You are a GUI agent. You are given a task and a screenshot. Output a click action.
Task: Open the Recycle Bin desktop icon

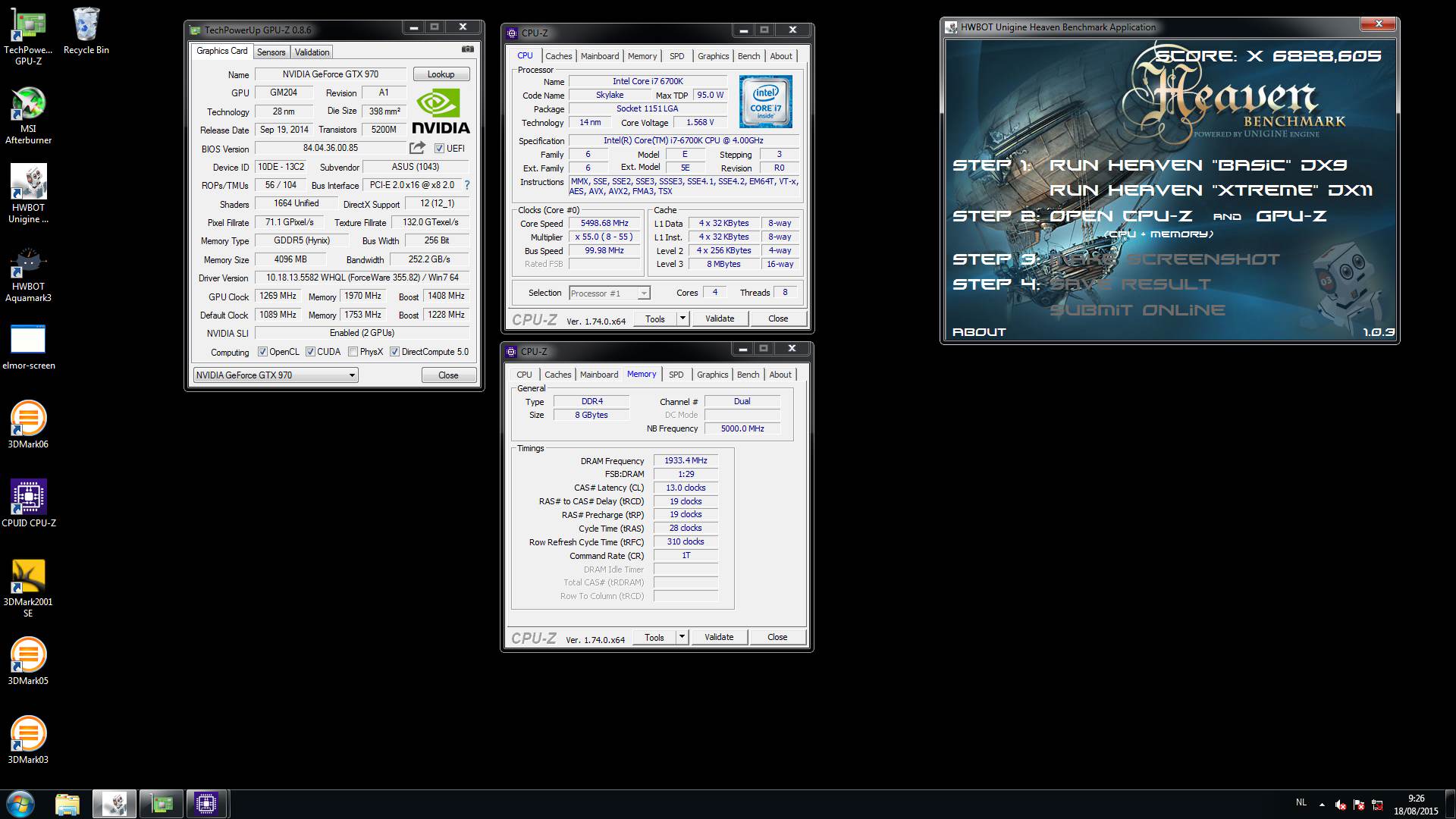pos(86,30)
